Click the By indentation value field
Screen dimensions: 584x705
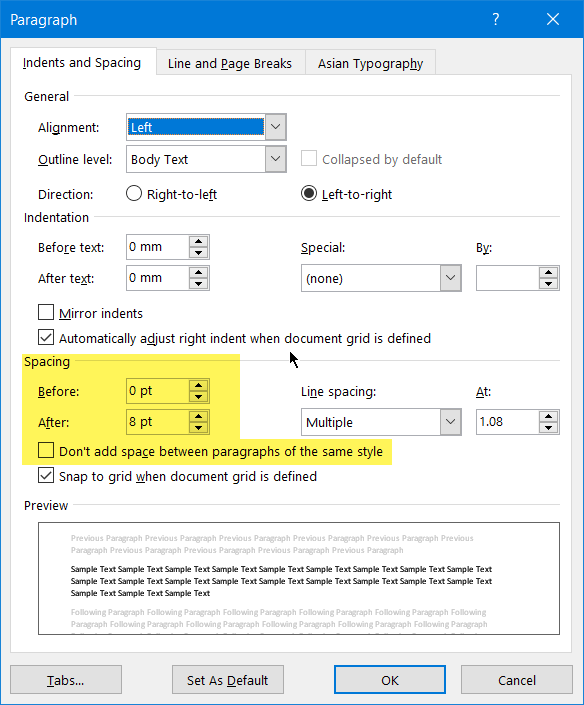point(508,278)
